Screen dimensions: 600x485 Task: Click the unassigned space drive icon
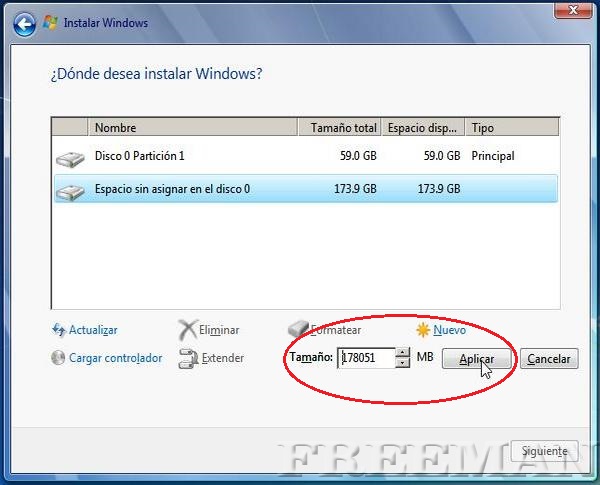[70, 192]
